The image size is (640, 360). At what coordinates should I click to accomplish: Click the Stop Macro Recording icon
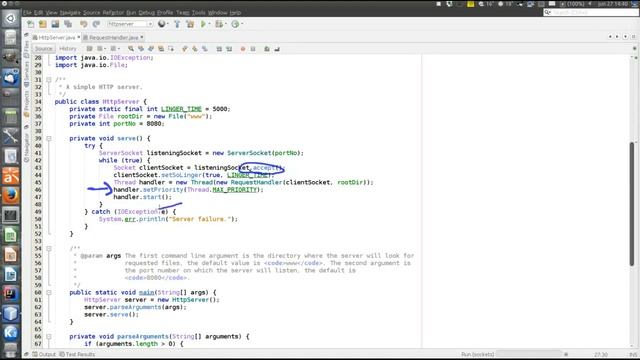[x=253, y=49]
